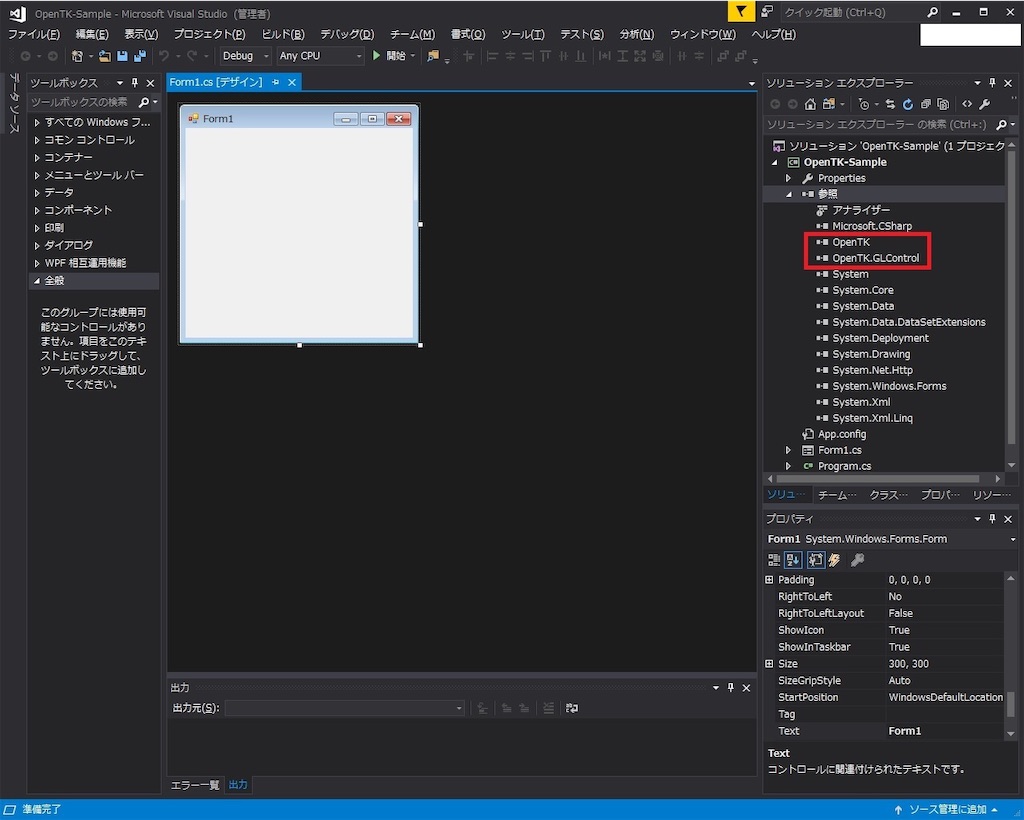The height and width of the screenshot is (820, 1024).
Task: Click the New Project toolbar icon
Action: pyautogui.click(x=77, y=56)
